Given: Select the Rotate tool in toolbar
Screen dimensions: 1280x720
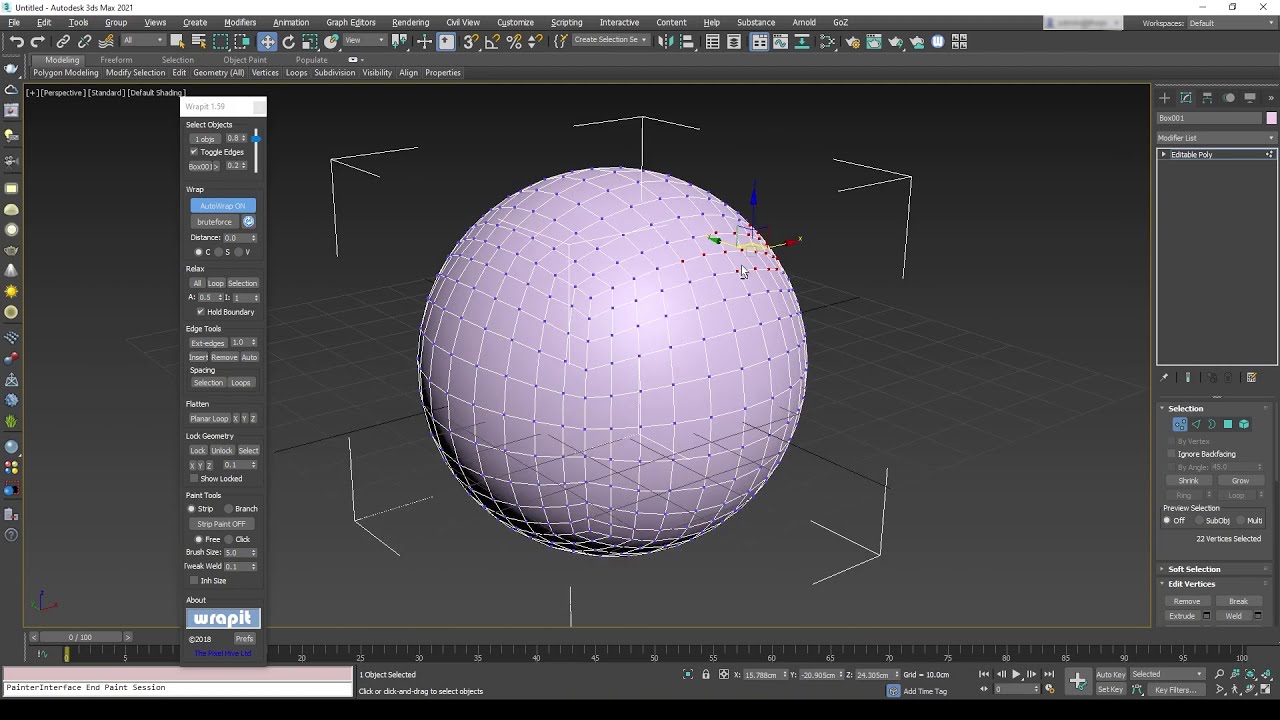Looking at the screenshot, I should (289, 41).
